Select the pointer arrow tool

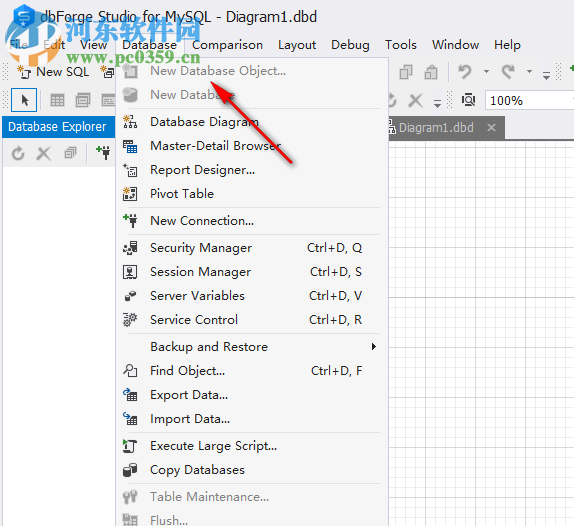pos(24,100)
